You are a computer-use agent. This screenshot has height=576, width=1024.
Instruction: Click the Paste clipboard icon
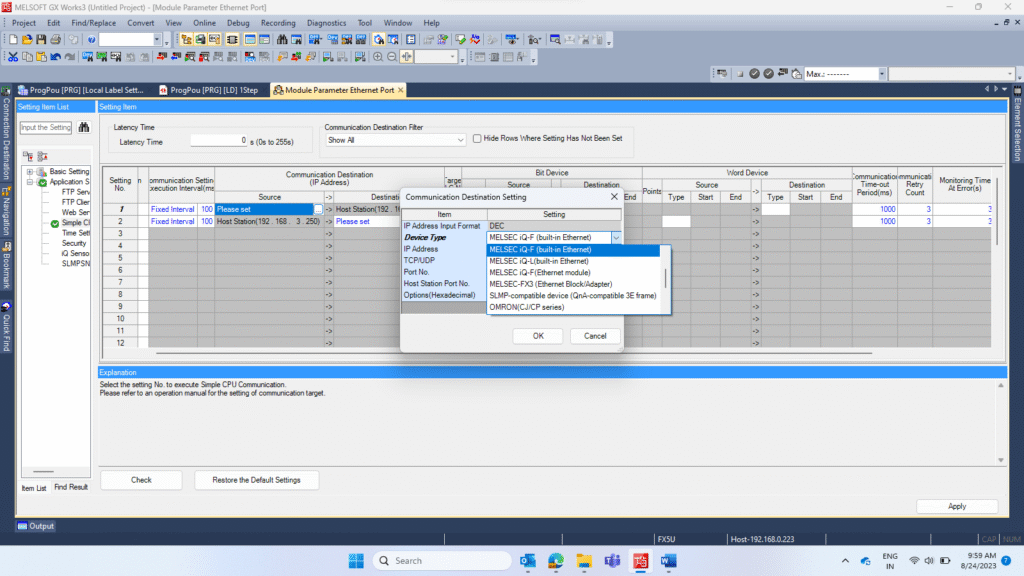click(x=41, y=57)
